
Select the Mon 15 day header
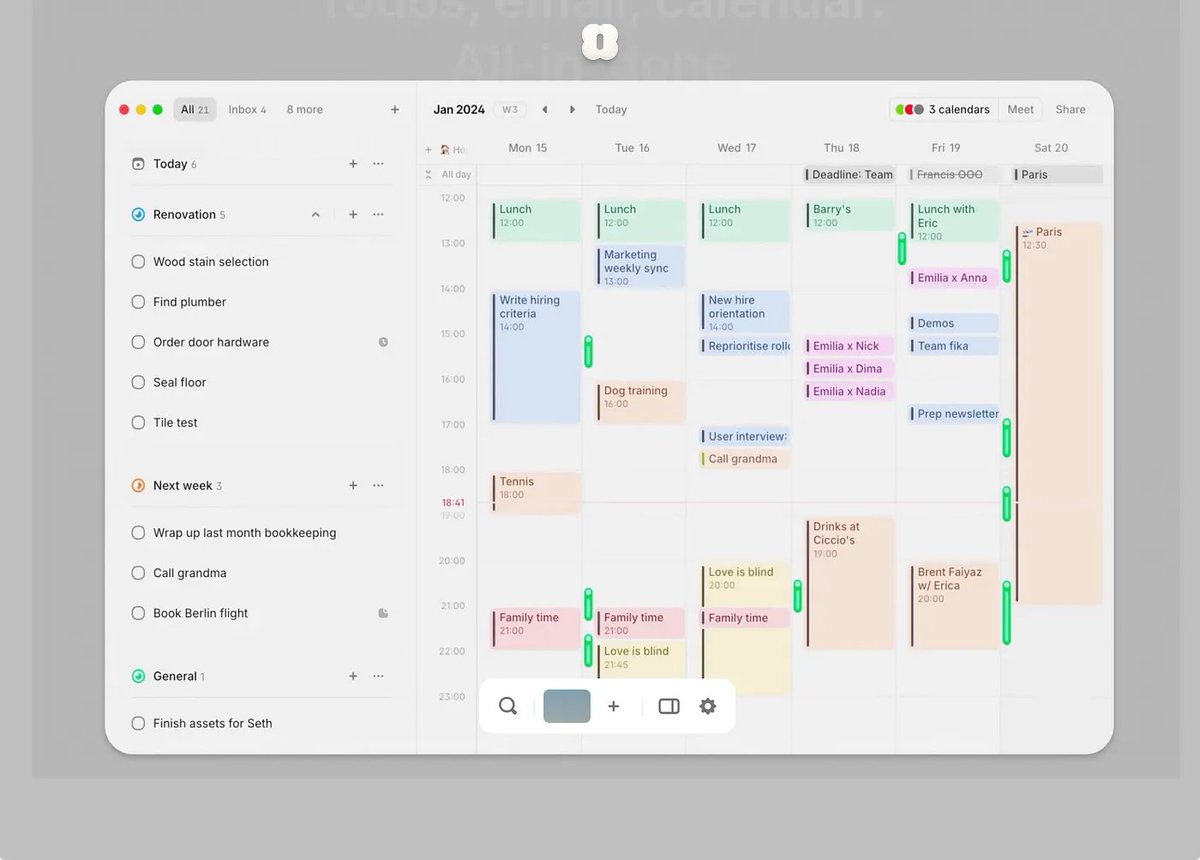click(528, 148)
